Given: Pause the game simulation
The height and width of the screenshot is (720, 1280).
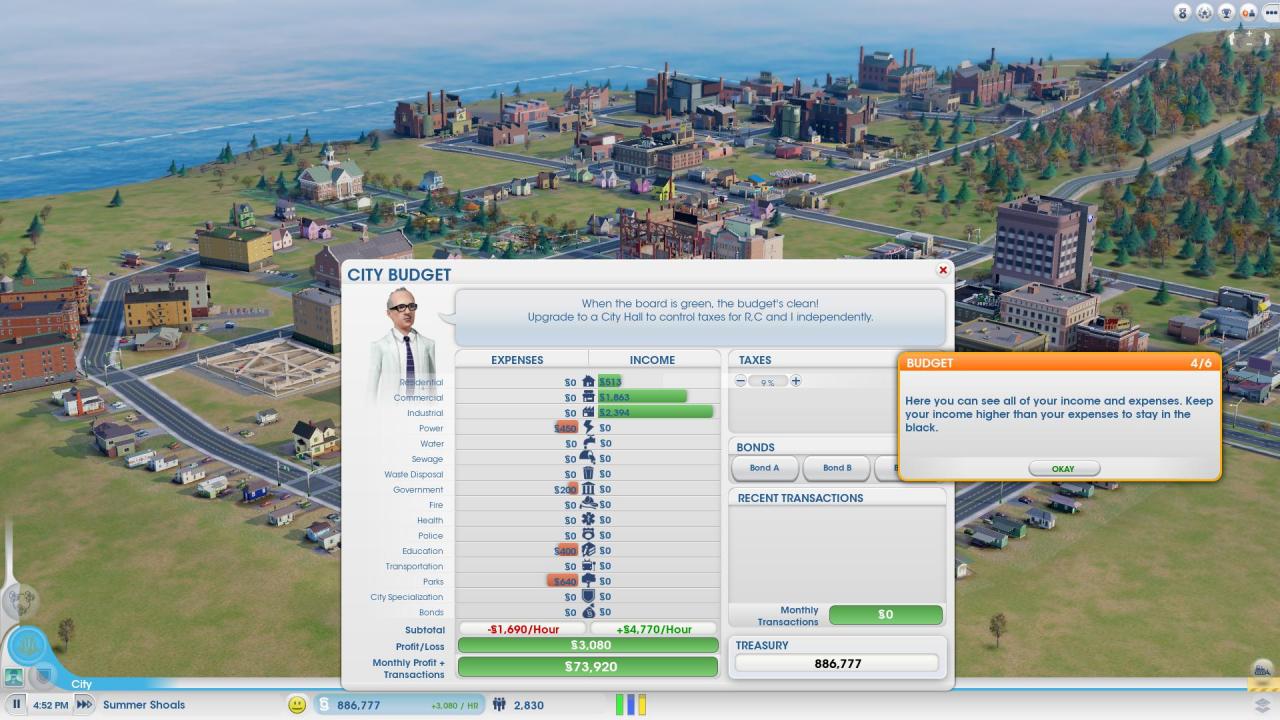Looking at the screenshot, I should click(x=17, y=704).
